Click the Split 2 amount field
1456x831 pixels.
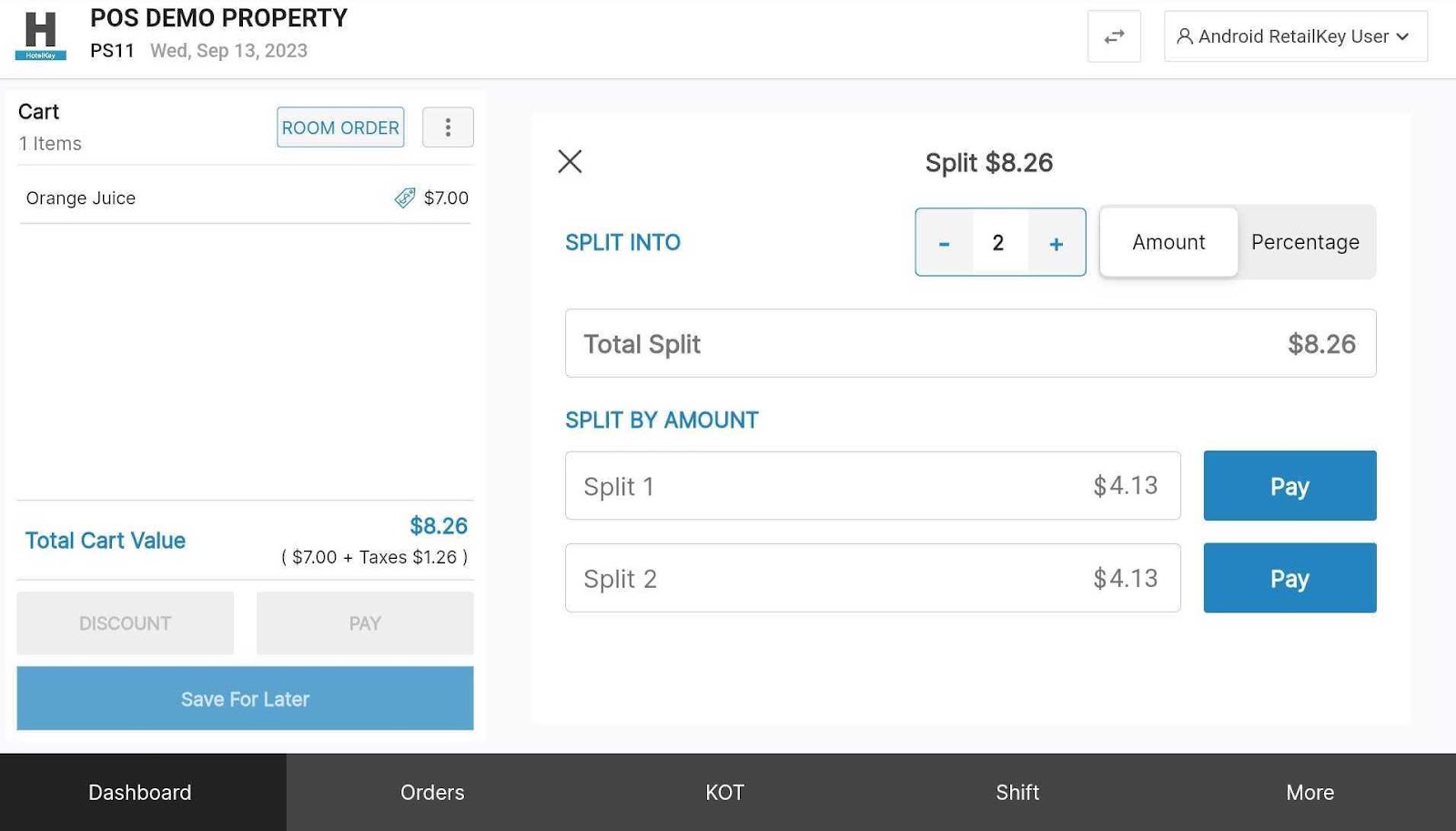[872, 578]
